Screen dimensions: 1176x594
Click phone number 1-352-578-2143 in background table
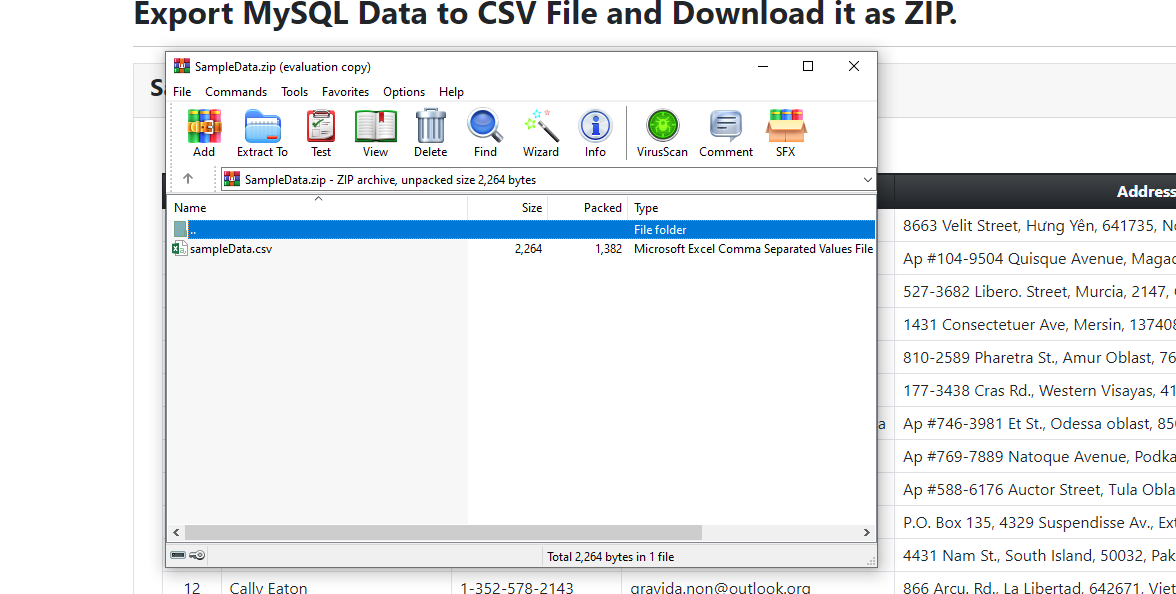pyautogui.click(x=517, y=587)
